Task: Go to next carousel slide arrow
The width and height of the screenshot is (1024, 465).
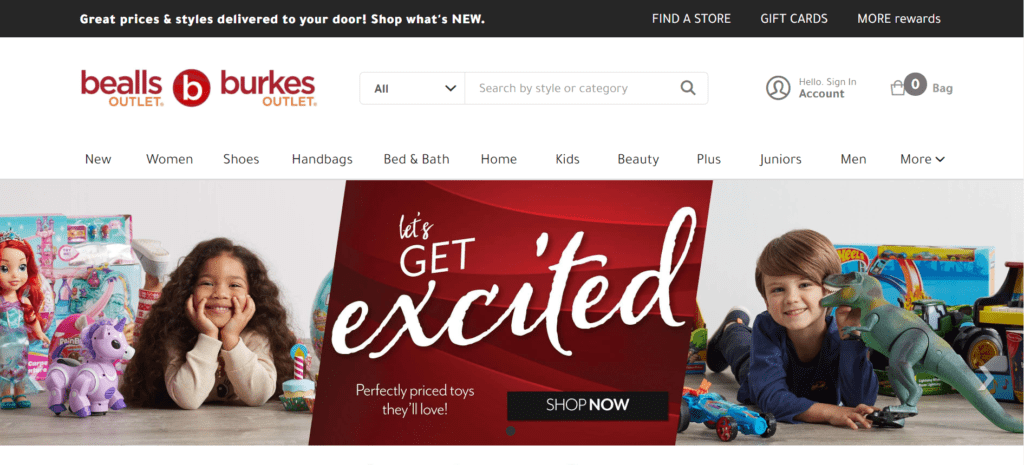Action: (x=986, y=378)
